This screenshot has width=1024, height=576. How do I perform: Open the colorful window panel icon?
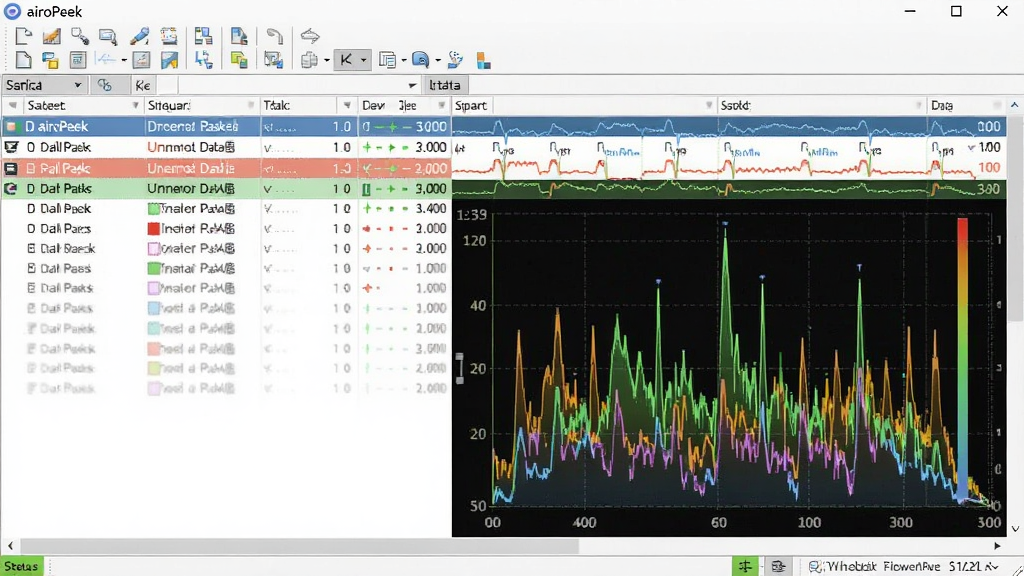click(168, 36)
